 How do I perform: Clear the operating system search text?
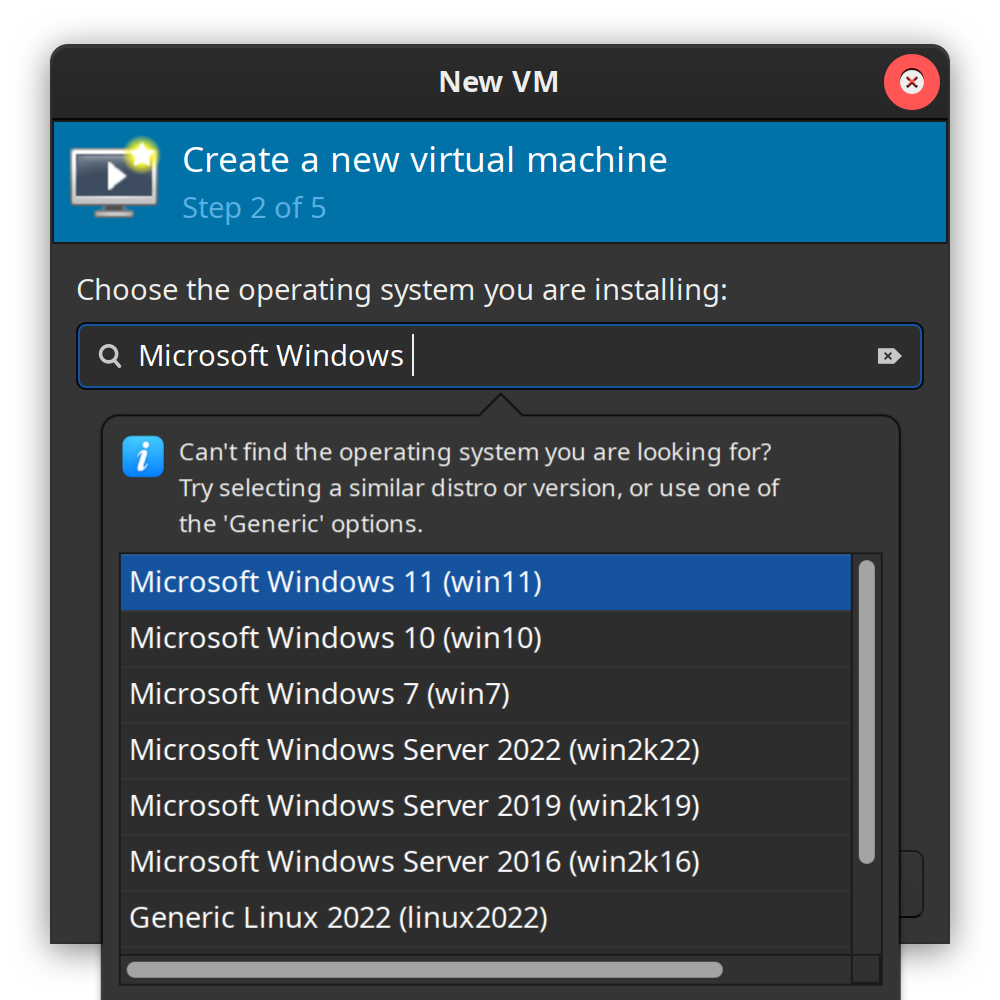[x=888, y=356]
